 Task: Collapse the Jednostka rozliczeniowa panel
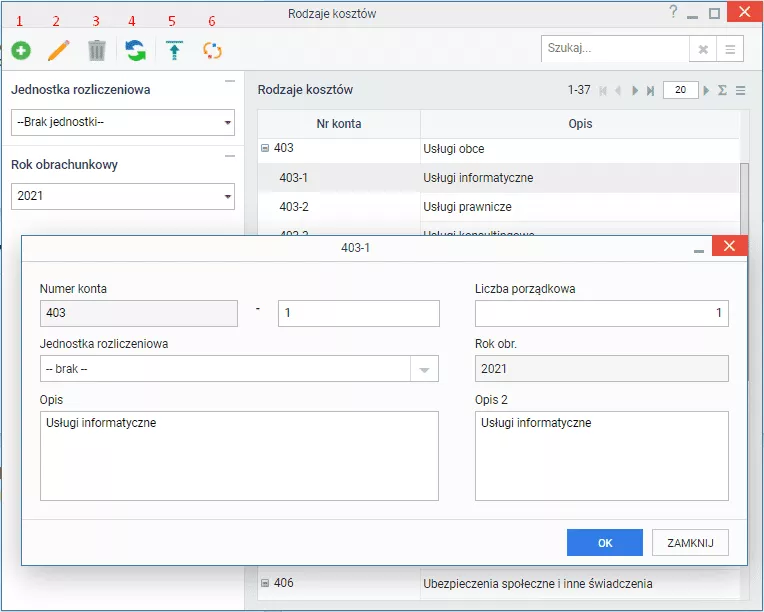[x=230, y=81]
